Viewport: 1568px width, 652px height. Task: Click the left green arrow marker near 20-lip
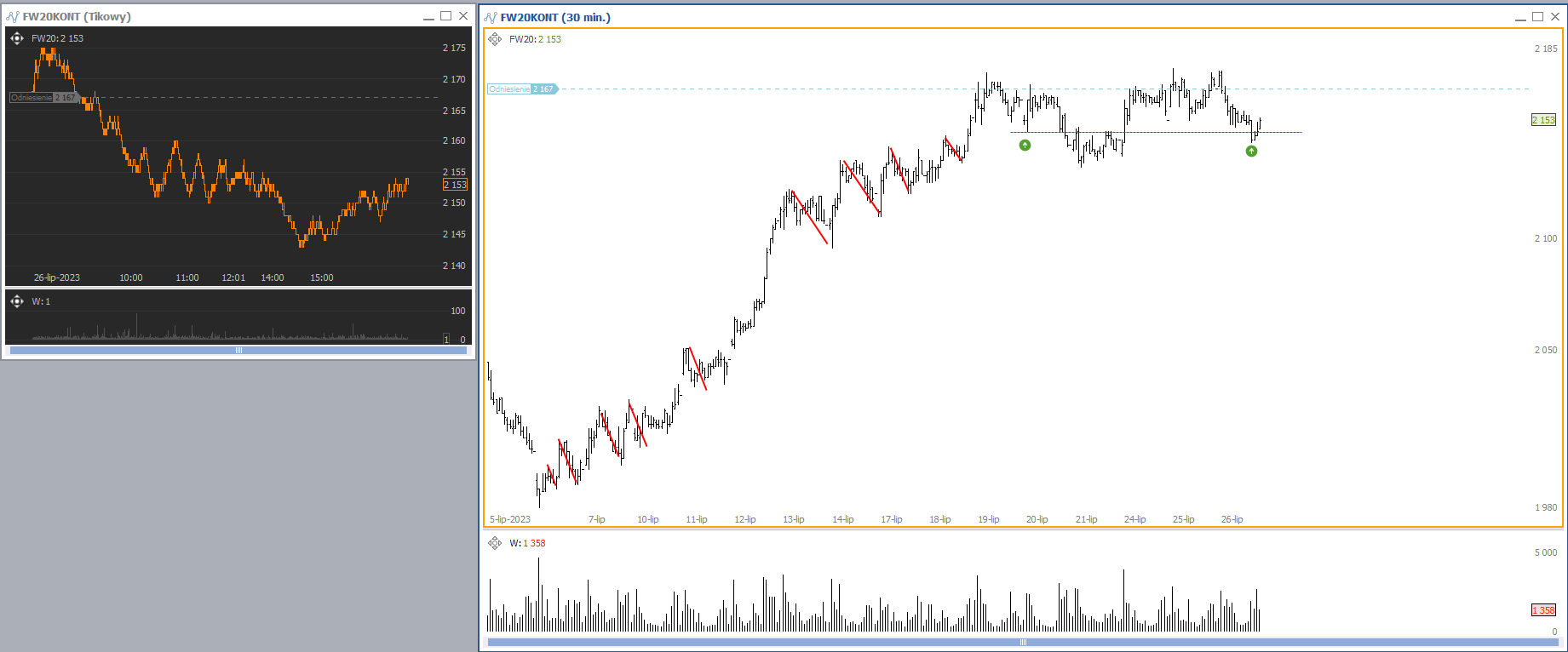coord(1025,145)
